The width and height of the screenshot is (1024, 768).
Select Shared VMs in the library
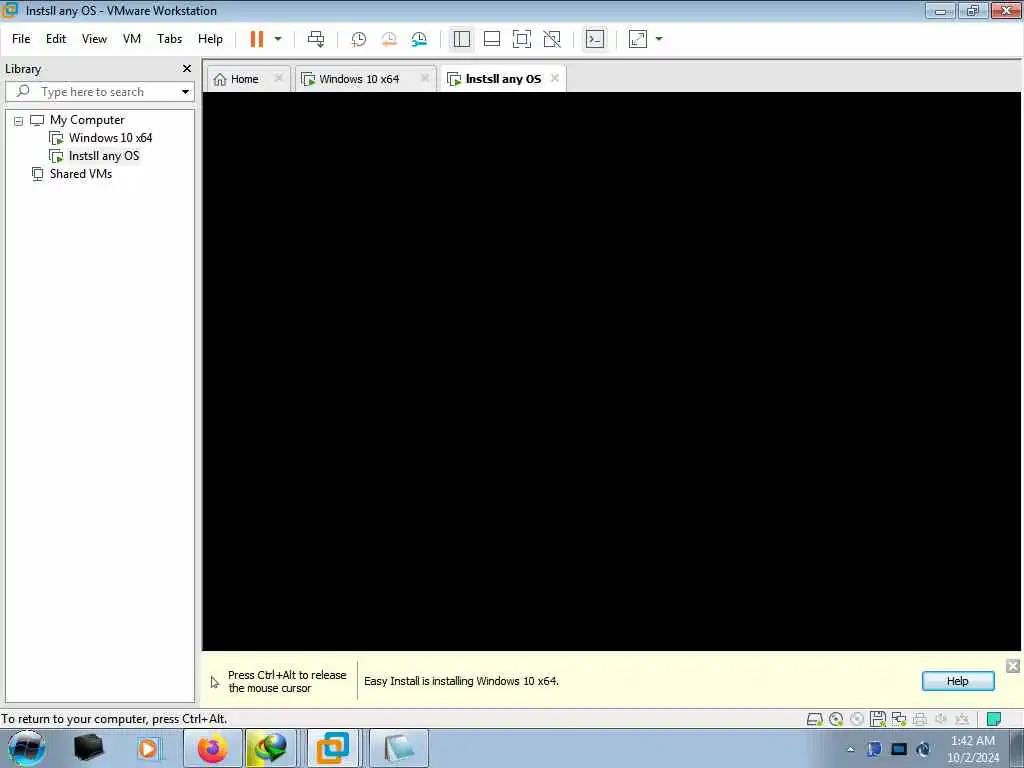(x=81, y=174)
